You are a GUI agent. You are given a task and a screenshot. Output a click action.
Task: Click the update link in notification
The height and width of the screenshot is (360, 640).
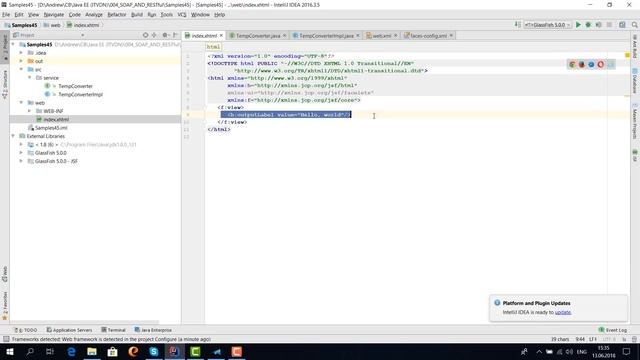pos(563,312)
